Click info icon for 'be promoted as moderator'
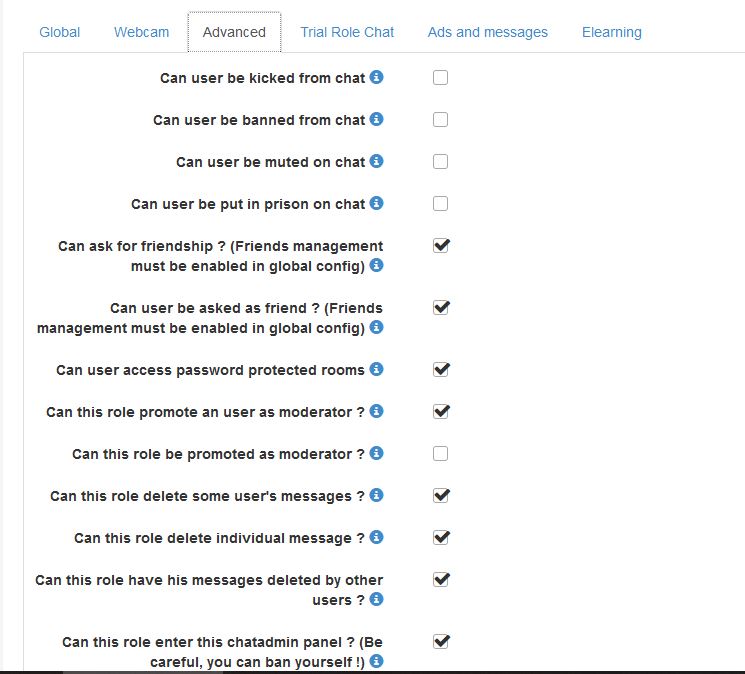 pyautogui.click(x=377, y=453)
